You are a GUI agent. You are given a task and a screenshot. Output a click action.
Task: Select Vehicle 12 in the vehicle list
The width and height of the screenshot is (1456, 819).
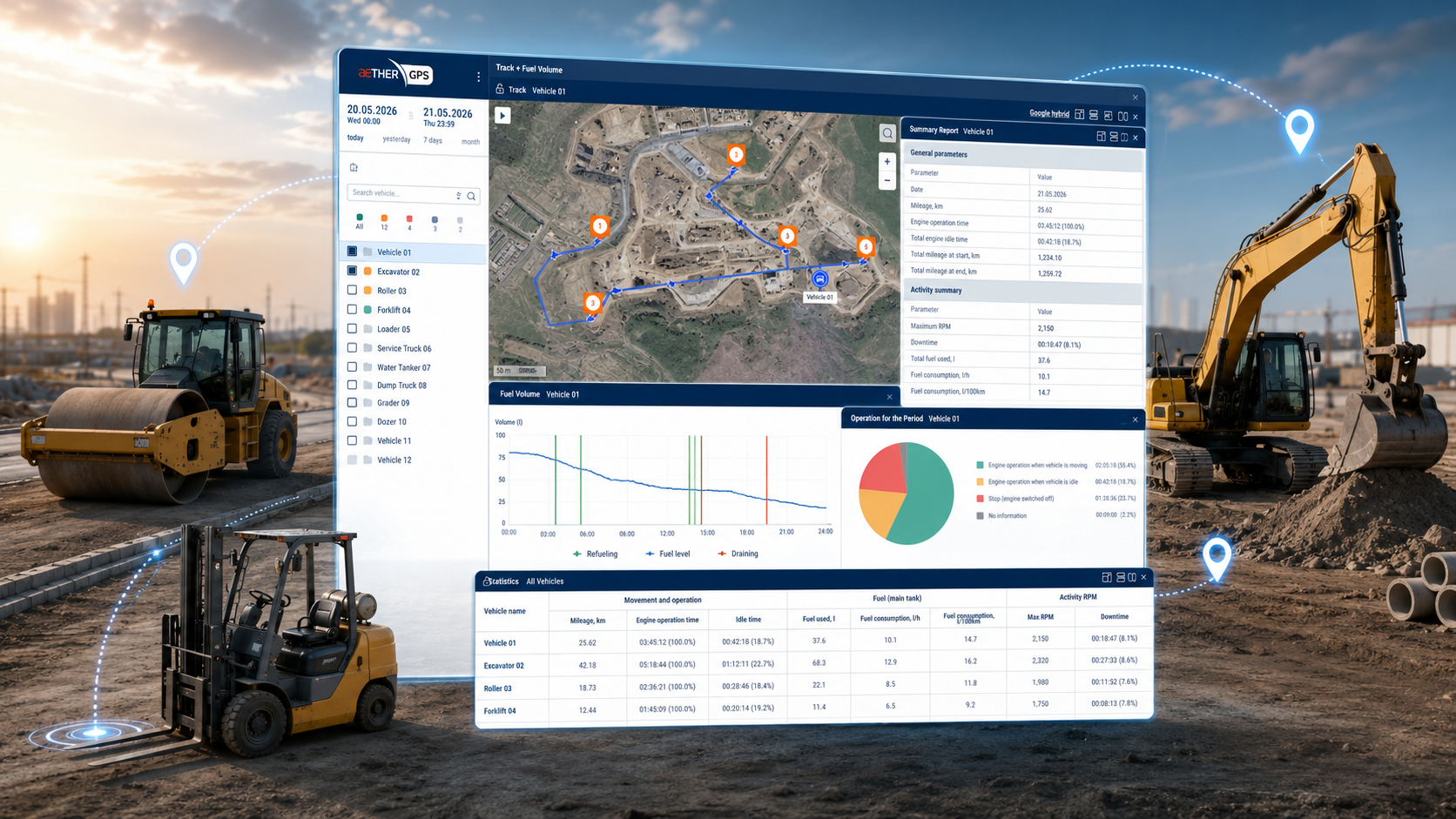click(394, 460)
